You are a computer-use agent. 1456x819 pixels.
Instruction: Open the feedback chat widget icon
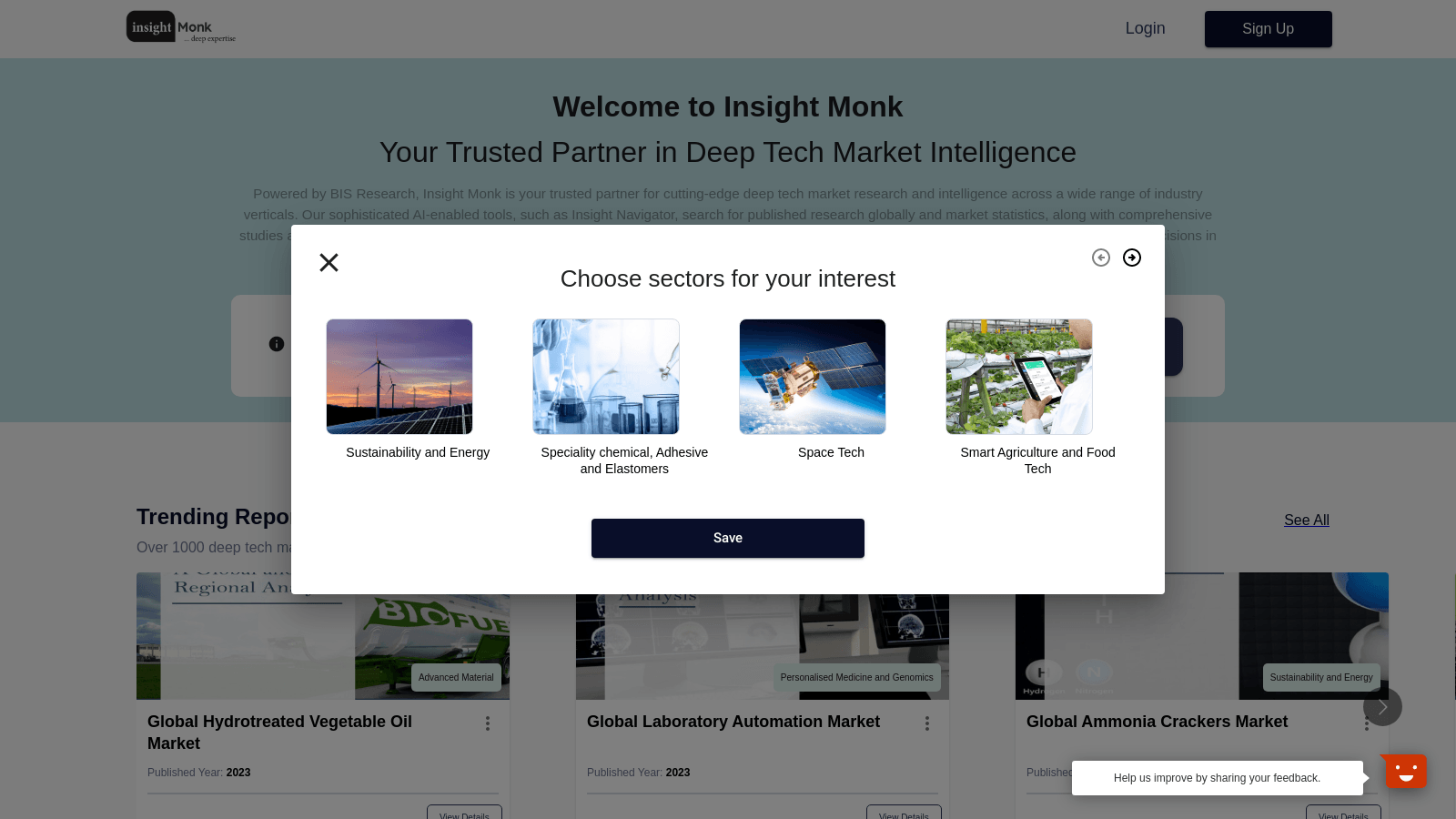[1406, 772]
